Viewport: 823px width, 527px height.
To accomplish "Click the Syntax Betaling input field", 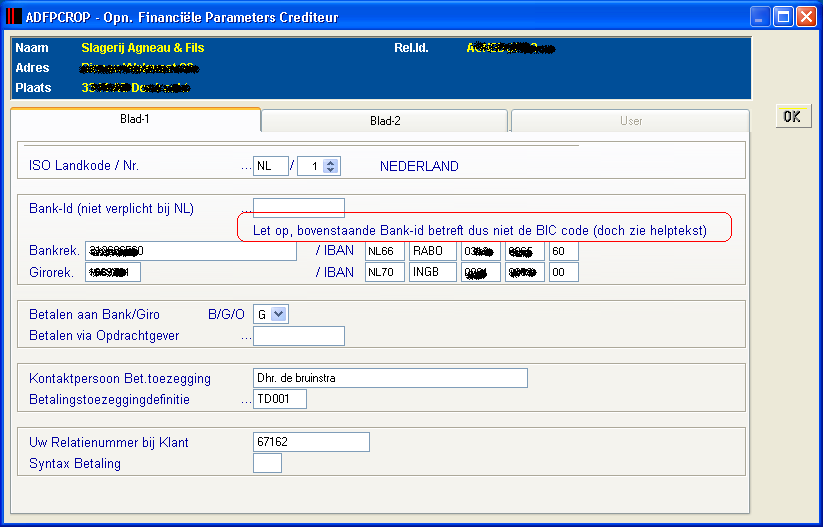I will [x=267, y=463].
